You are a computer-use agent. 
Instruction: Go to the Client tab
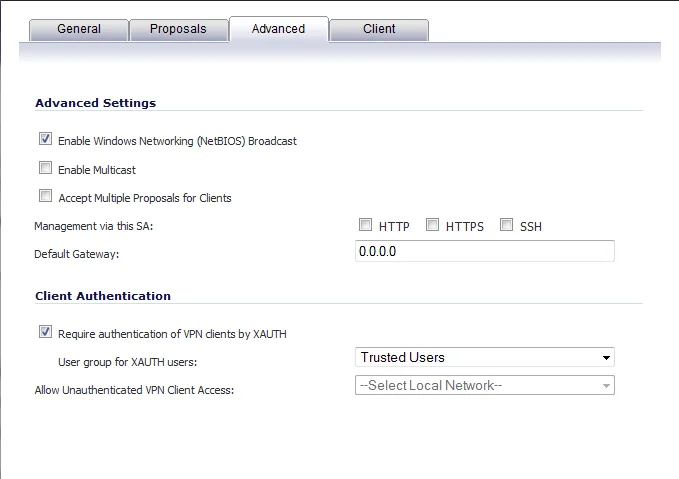click(x=378, y=29)
